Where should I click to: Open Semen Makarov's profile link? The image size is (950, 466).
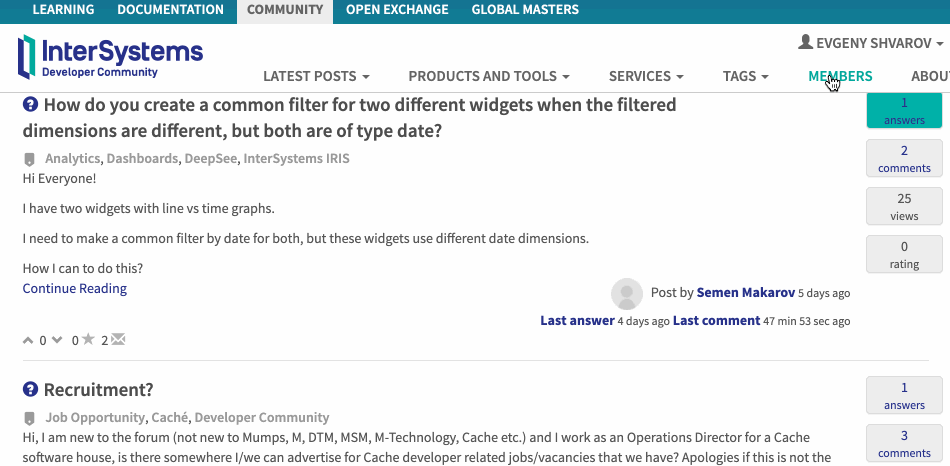pyautogui.click(x=745, y=293)
